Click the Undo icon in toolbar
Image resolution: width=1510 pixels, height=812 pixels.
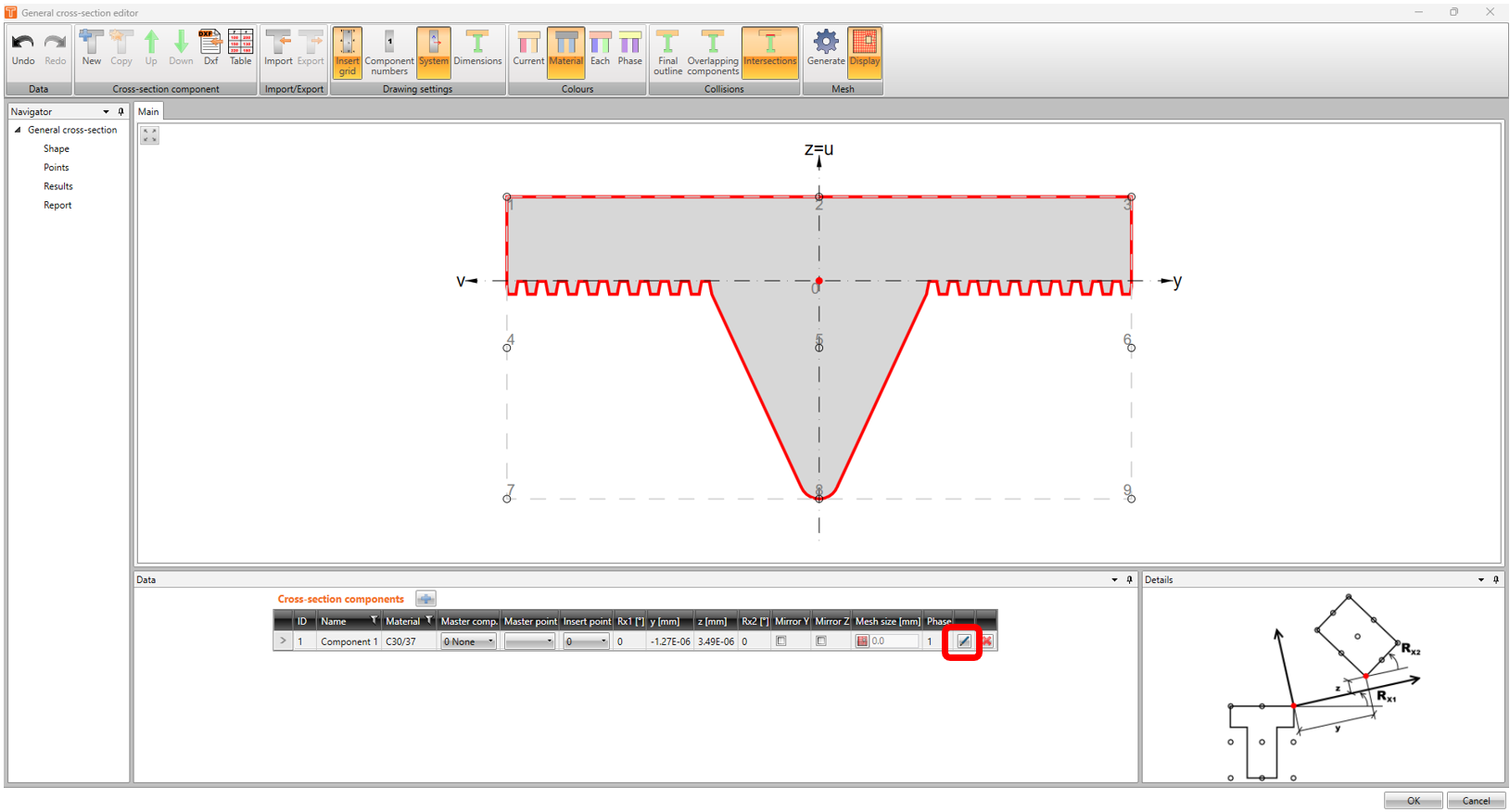[23, 48]
